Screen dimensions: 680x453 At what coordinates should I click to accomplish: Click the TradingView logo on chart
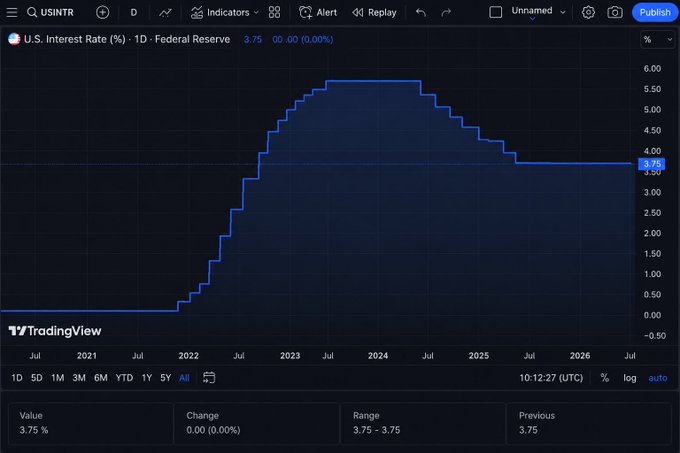click(55, 331)
